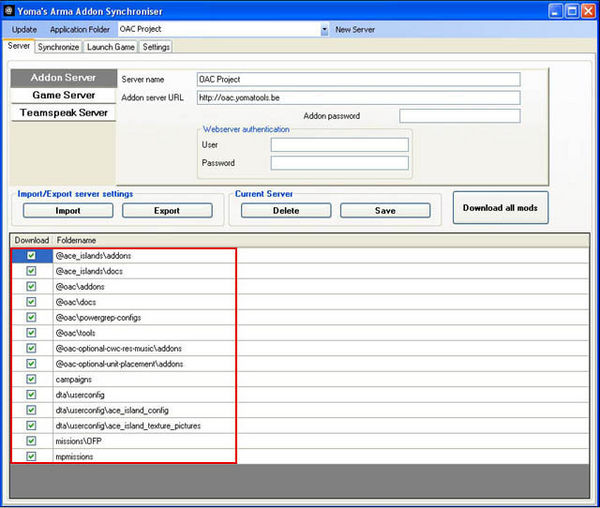Viewport: 600px width, 508px height.
Task: Delete the current server
Action: (x=286, y=211)
